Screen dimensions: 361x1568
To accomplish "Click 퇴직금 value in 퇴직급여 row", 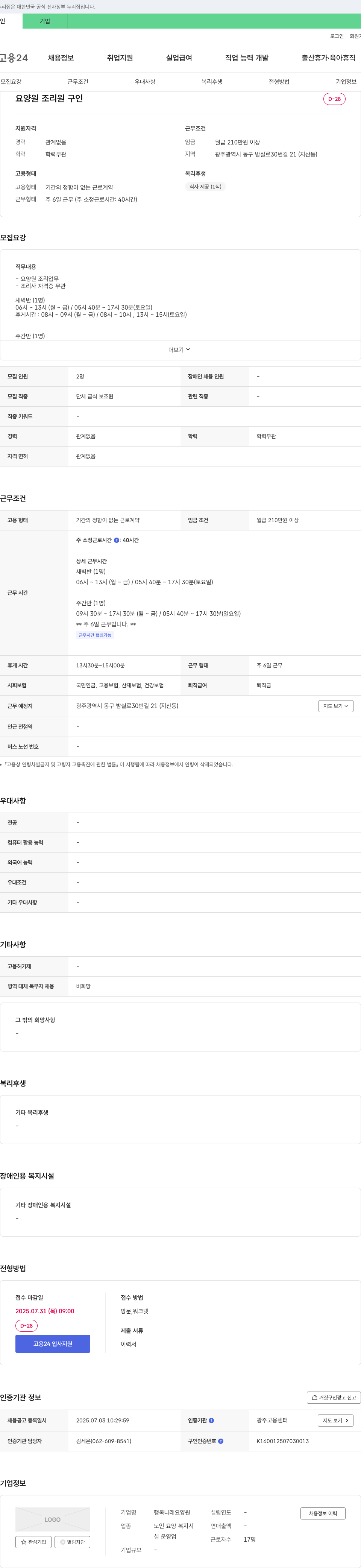I will [264, 685].
